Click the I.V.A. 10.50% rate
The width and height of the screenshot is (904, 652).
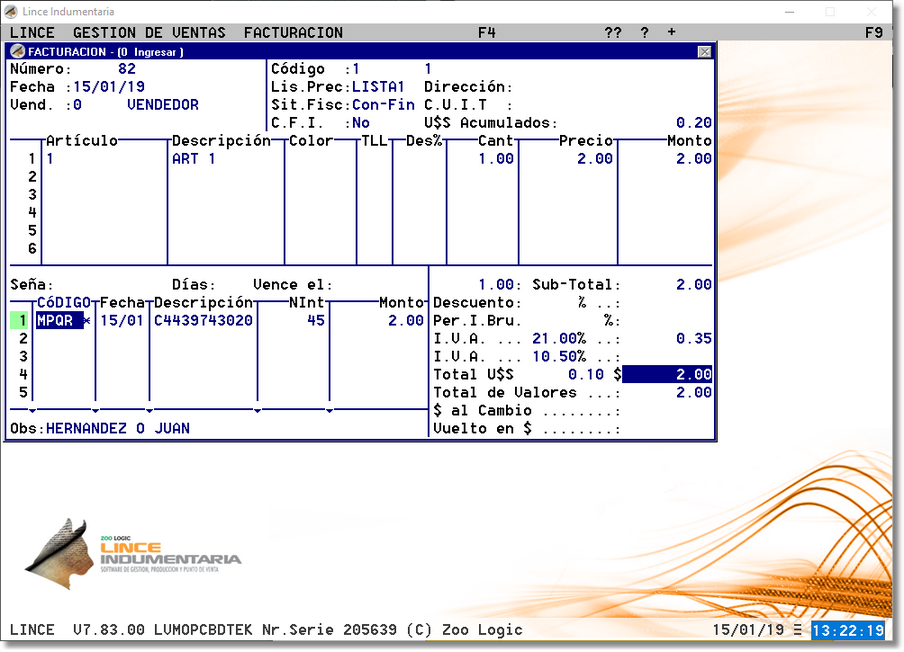[x=559, y=357]
